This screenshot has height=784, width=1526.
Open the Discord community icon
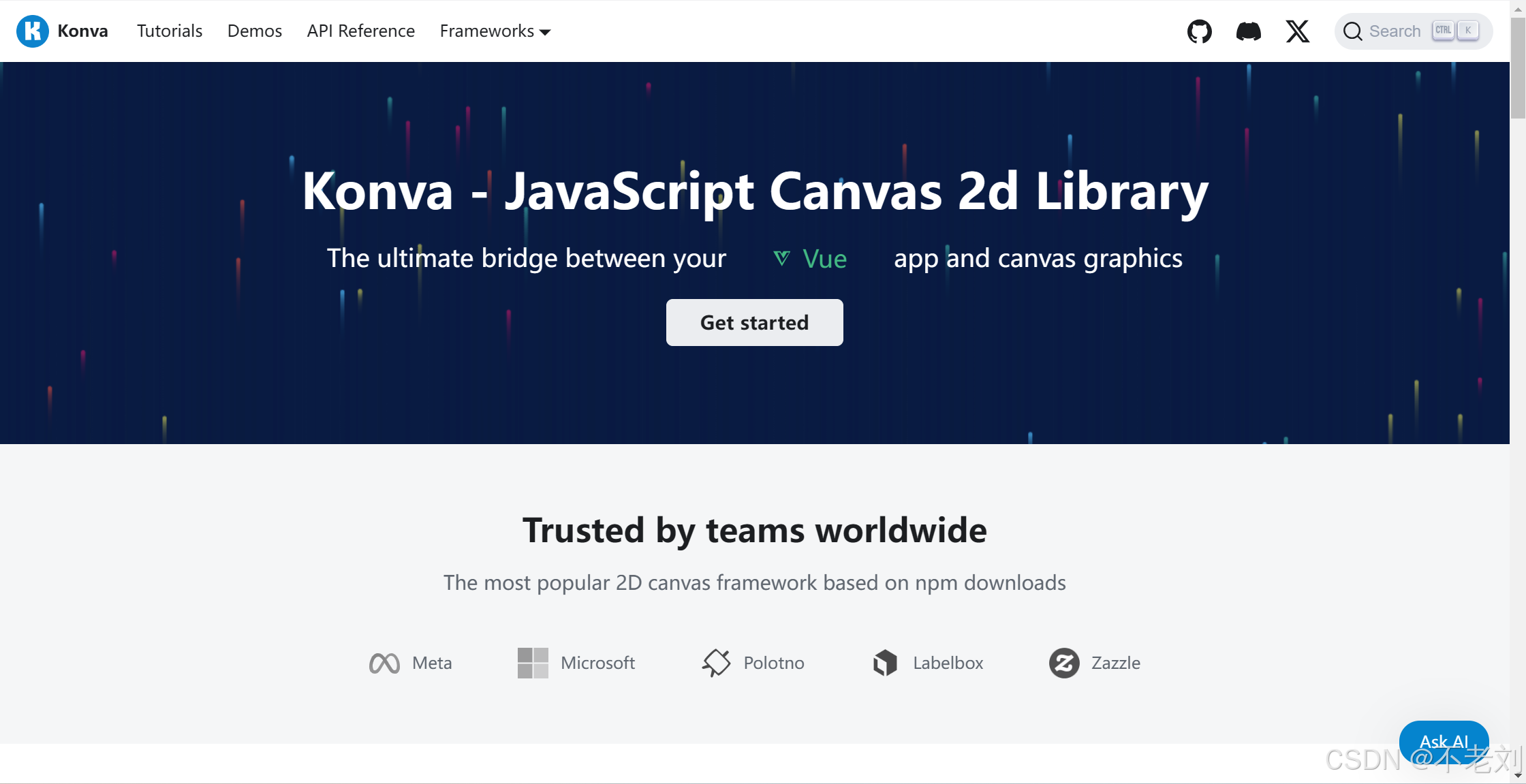1248,31
